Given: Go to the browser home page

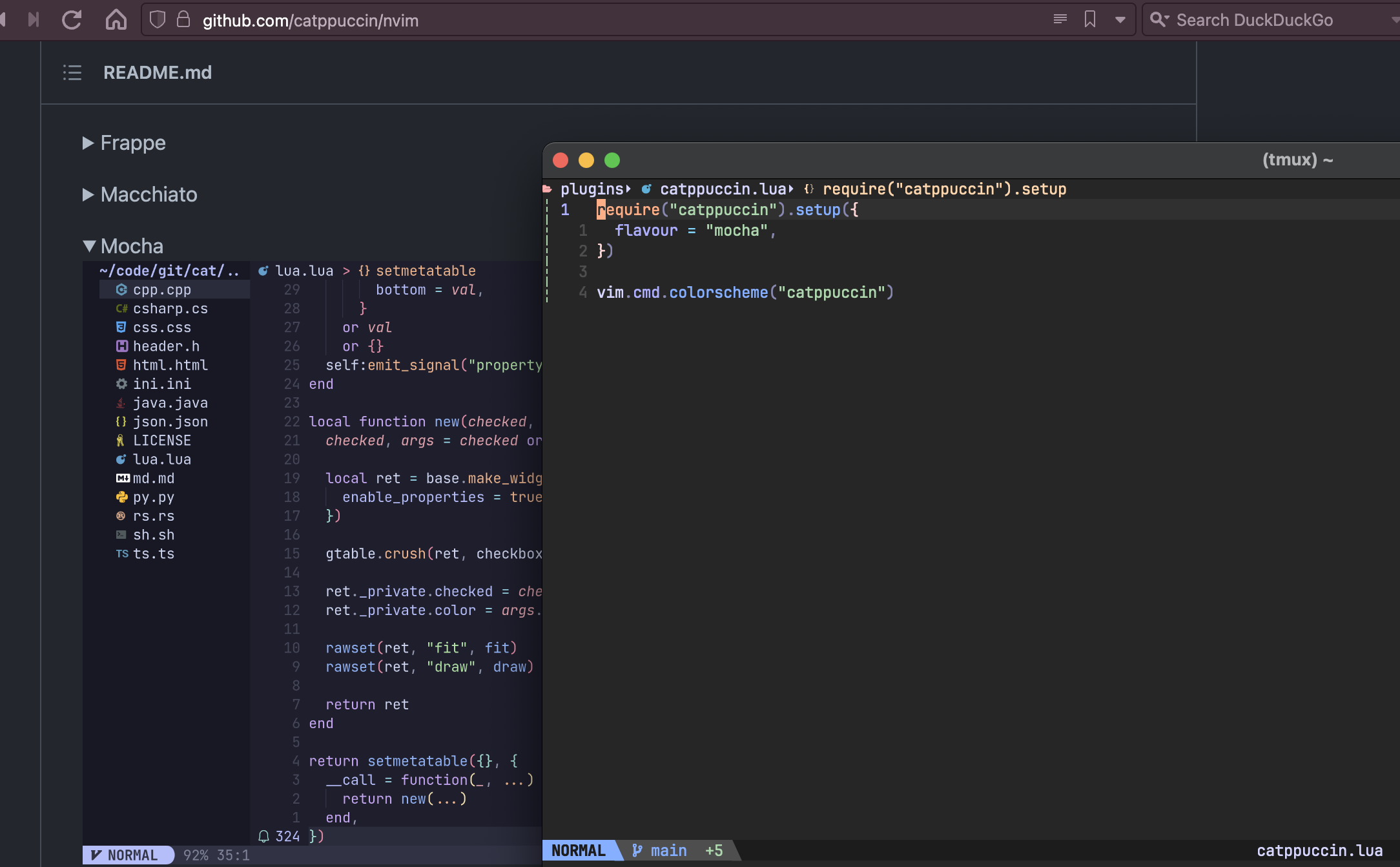Looking at the screenshot, I should (116, 20).
